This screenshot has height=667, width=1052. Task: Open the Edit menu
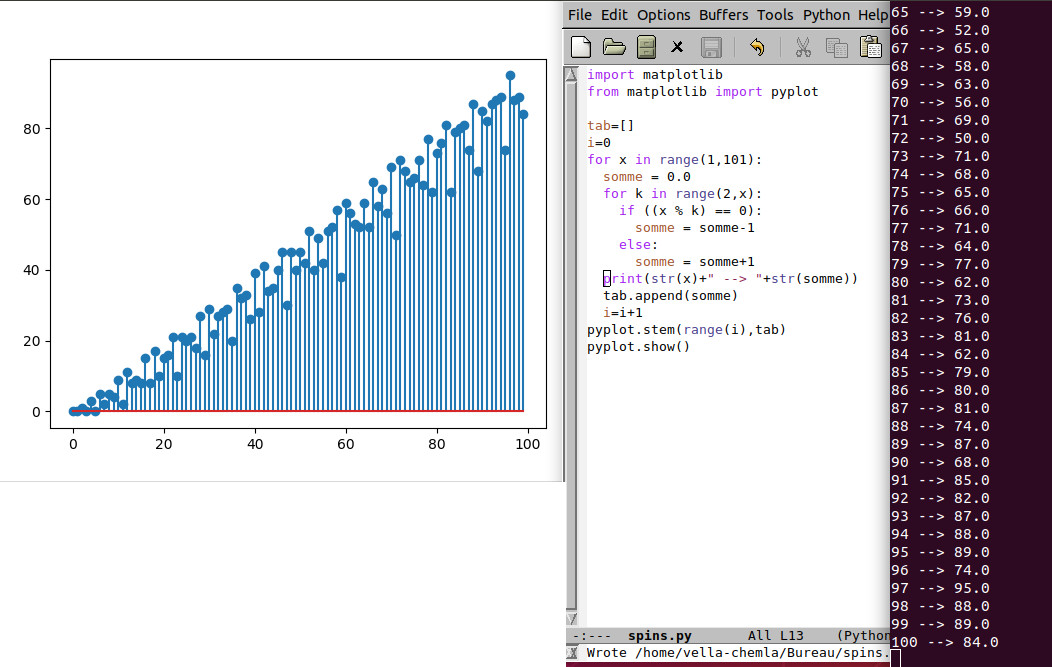pos(614,15)
